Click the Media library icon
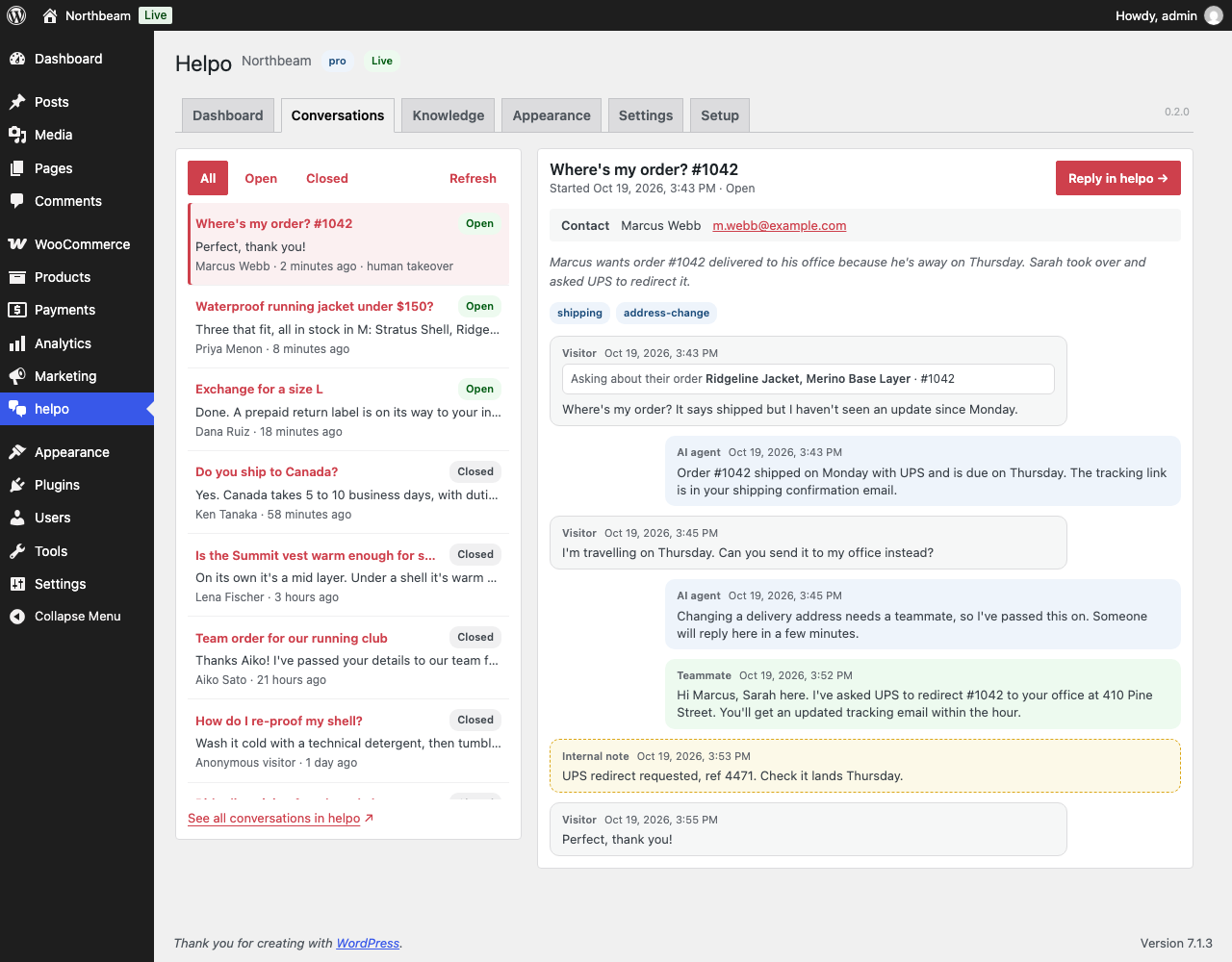Image resolution: width=1232 pixels, height=962 pixels. pyautogui.click(x=17, y=135)
